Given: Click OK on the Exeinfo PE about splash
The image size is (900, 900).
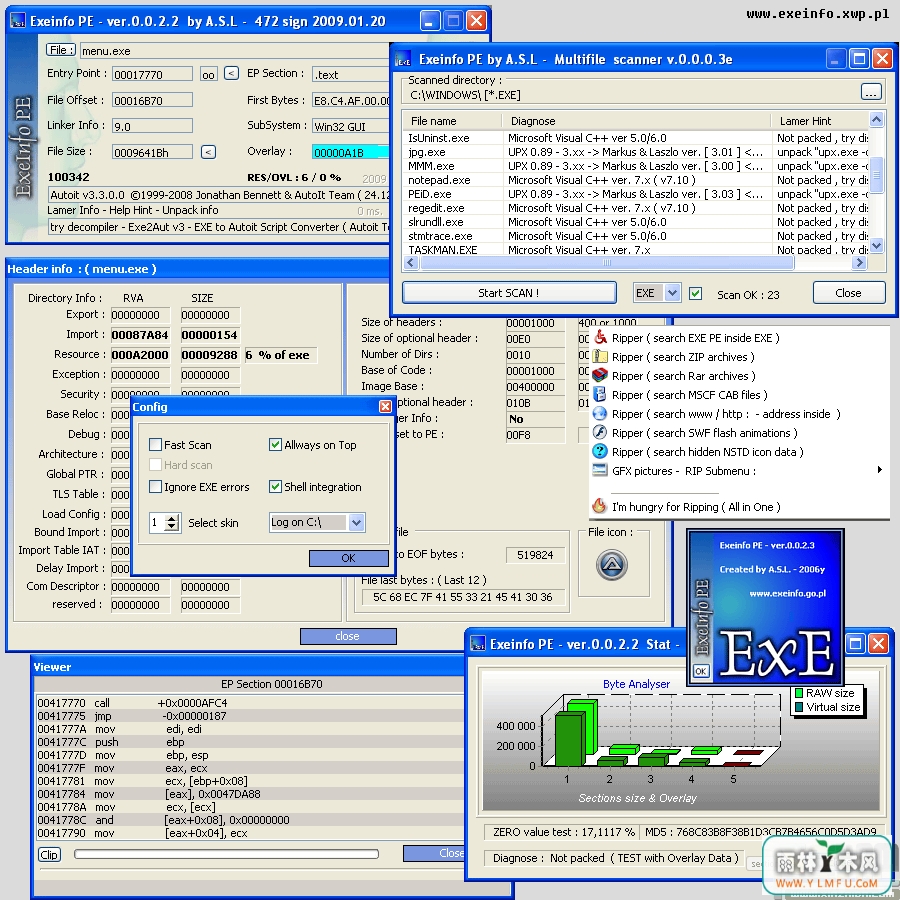Looking at the screenshot, I should (700, 671).
